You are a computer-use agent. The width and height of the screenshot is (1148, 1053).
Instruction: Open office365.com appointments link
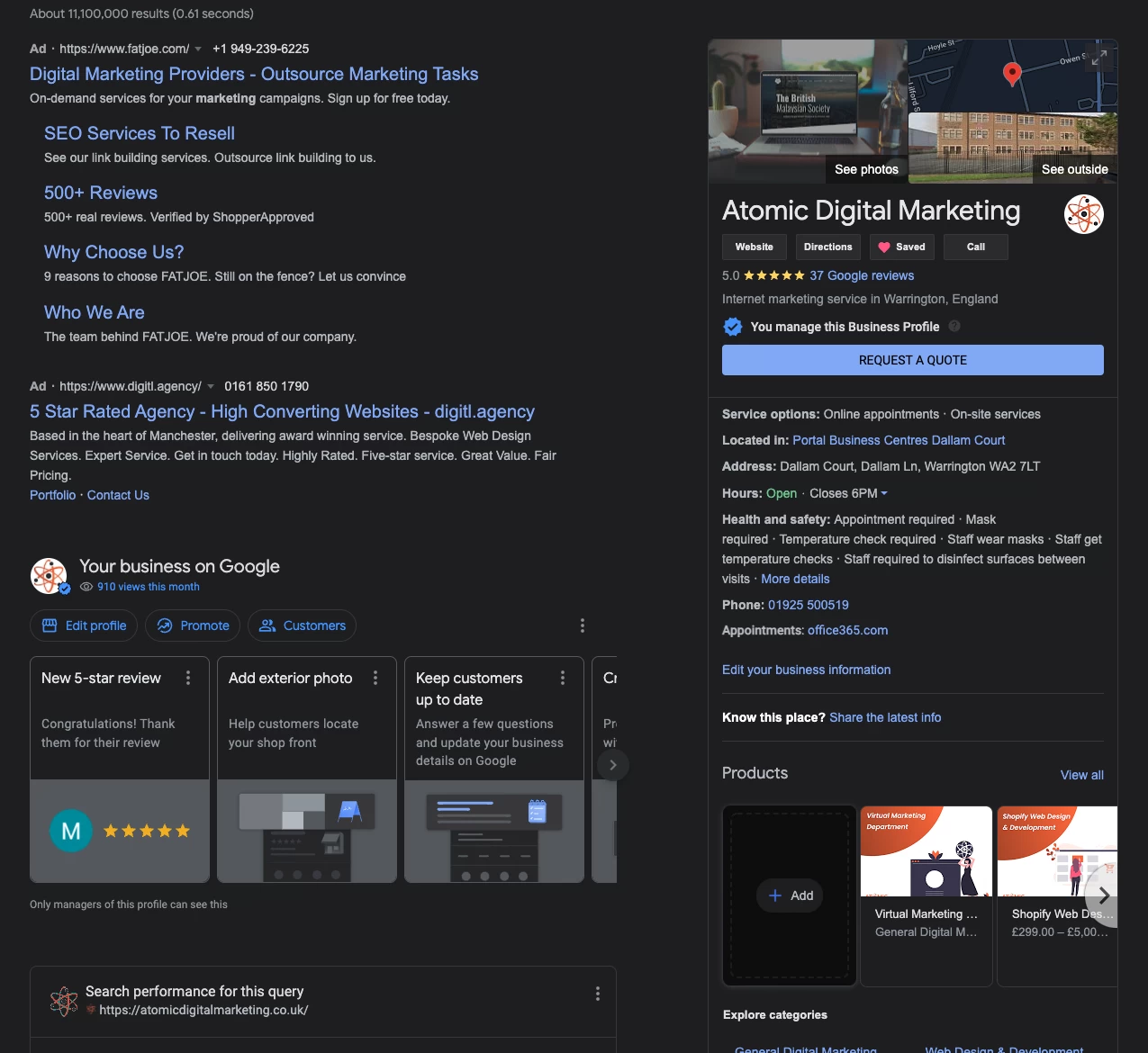click(847, 630)
